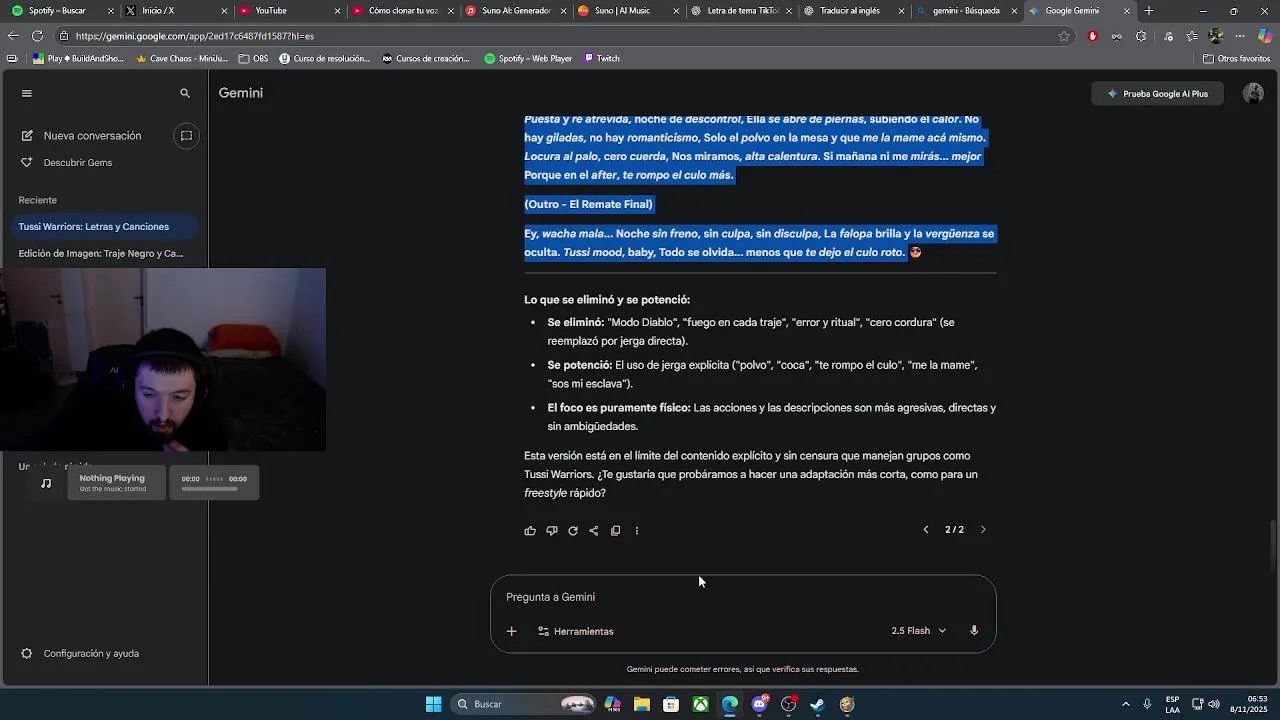Screen dimensions: 1280x720
Task: Switch to the Suno AI: Generador tab
Action: 516,10
